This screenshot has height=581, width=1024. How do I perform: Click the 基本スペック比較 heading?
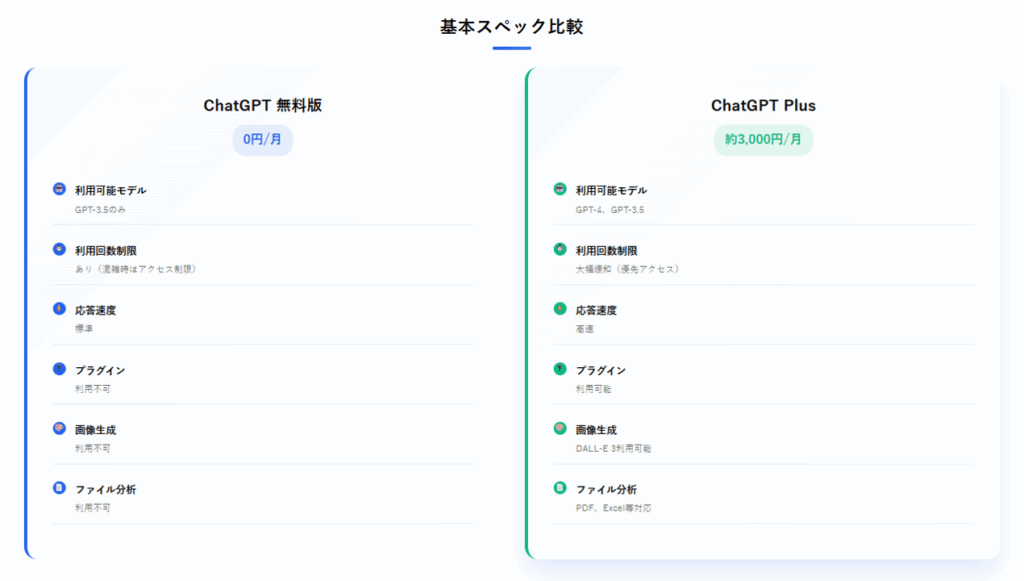511,27
